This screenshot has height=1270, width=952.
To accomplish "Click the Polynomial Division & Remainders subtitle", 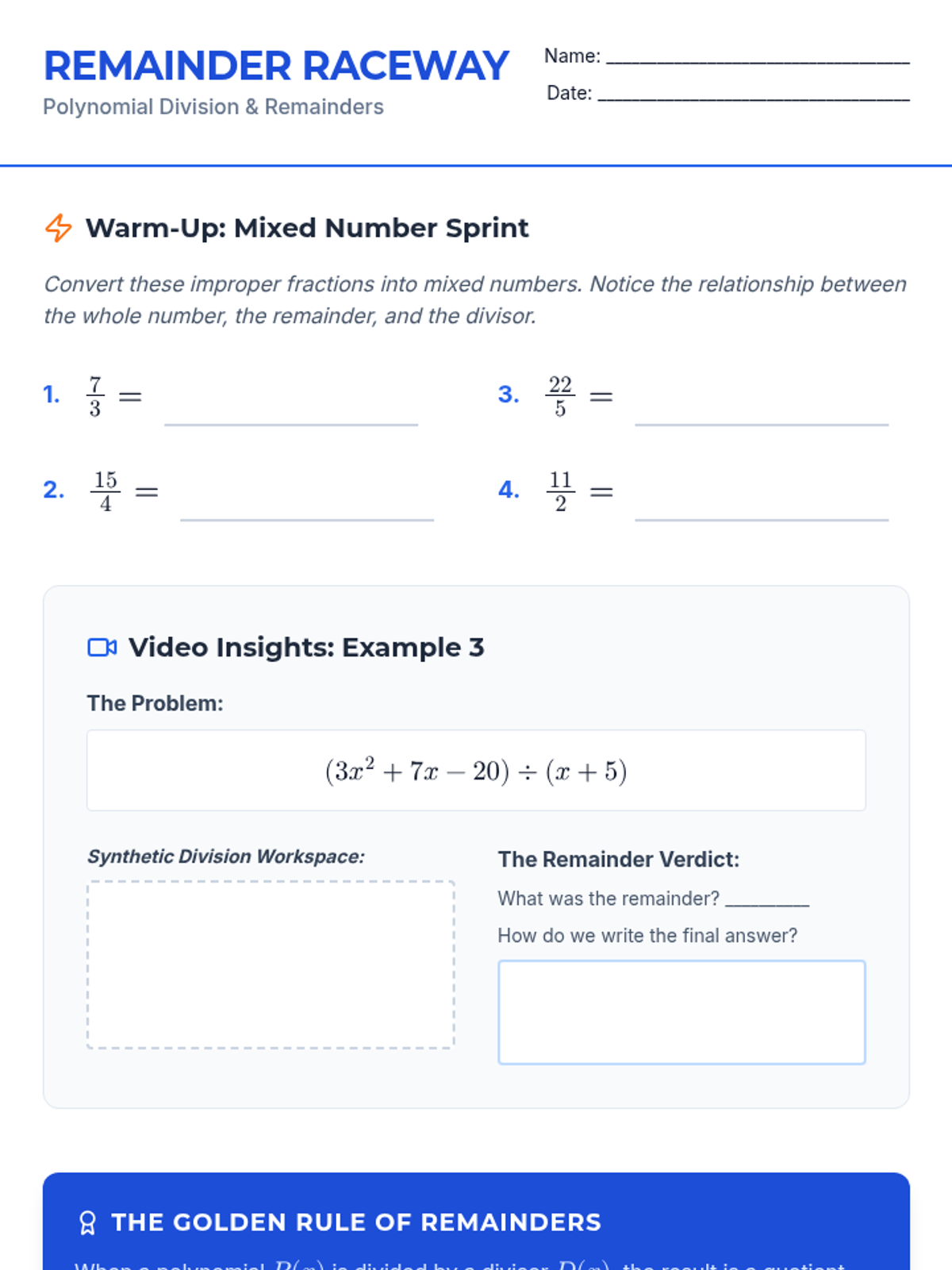I will click(x=213, y=107).
